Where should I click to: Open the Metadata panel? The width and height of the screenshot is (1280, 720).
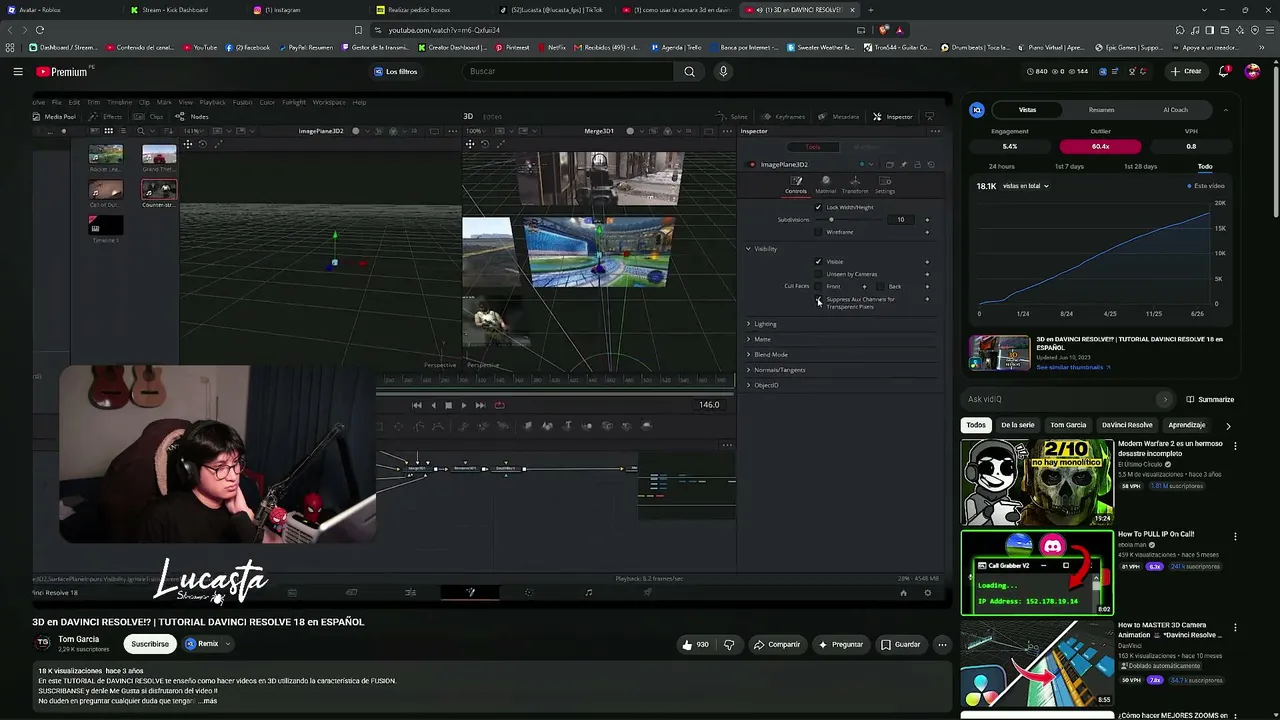(839, 116)
